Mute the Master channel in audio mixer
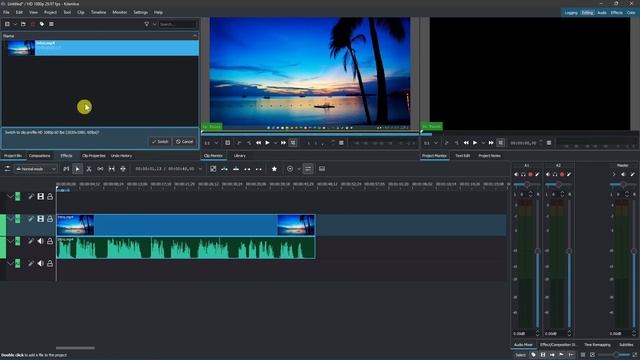The height and width of the screenshot is (360, 640). point(623,174)
